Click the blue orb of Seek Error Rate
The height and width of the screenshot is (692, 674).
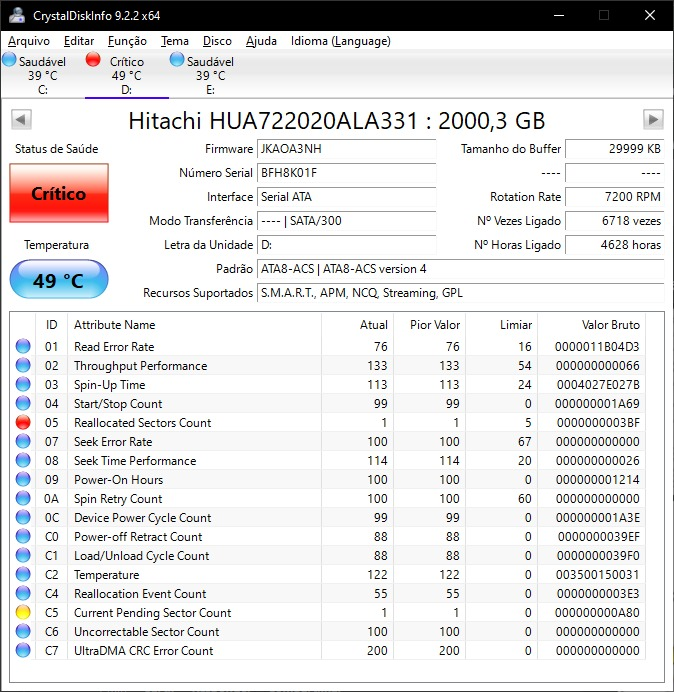coord(23,441)
